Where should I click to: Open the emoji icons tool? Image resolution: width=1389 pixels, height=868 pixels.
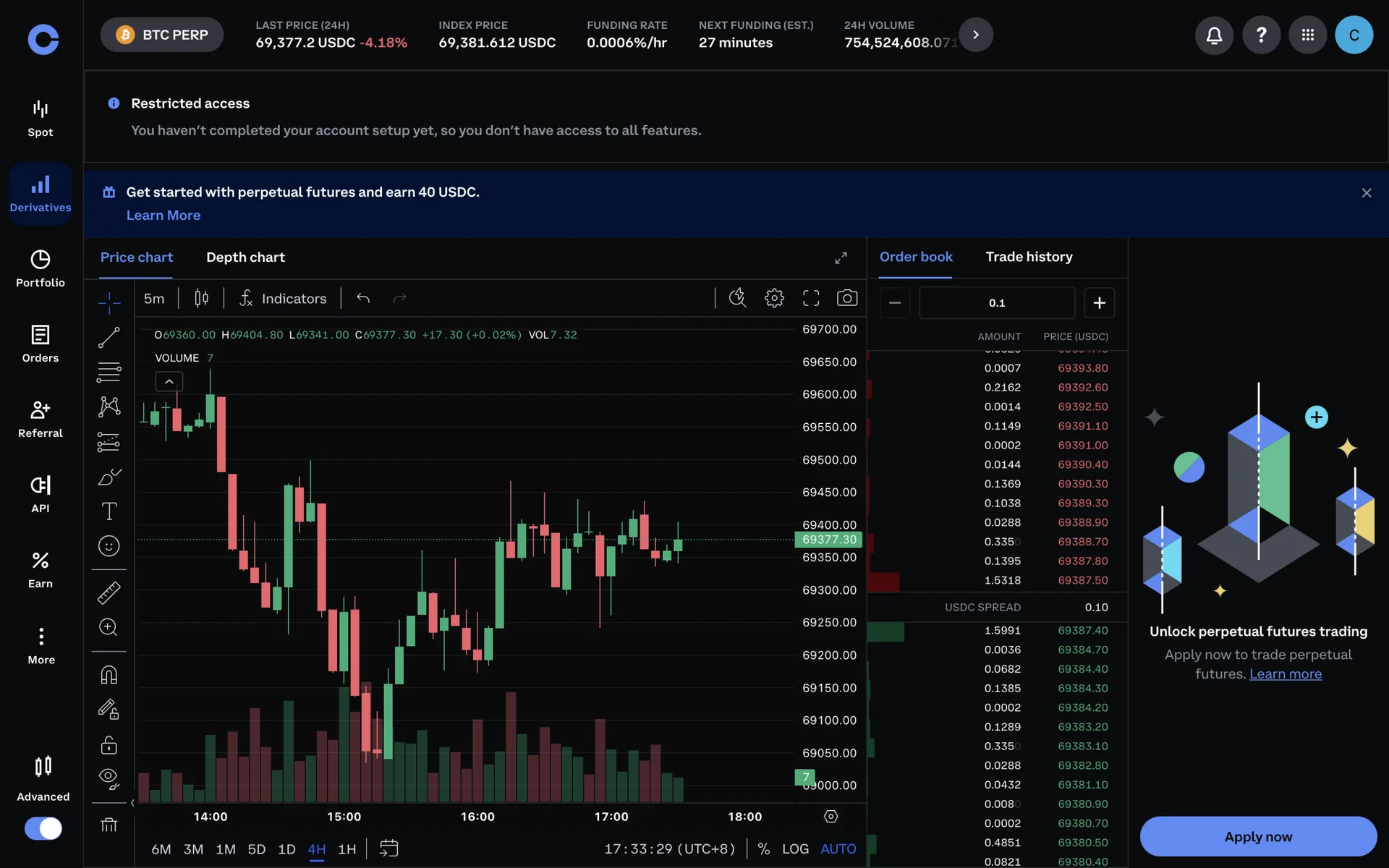pos(109,546)
